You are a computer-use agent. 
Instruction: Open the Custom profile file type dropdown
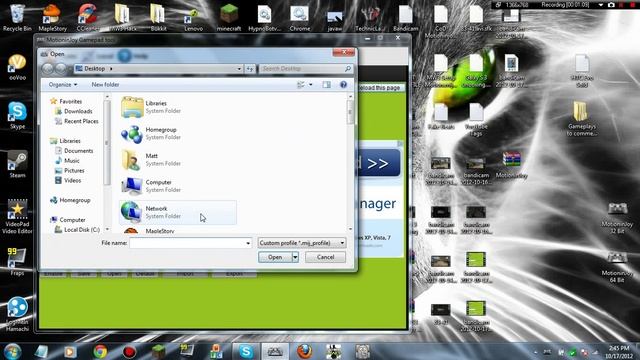coord(302,243)
